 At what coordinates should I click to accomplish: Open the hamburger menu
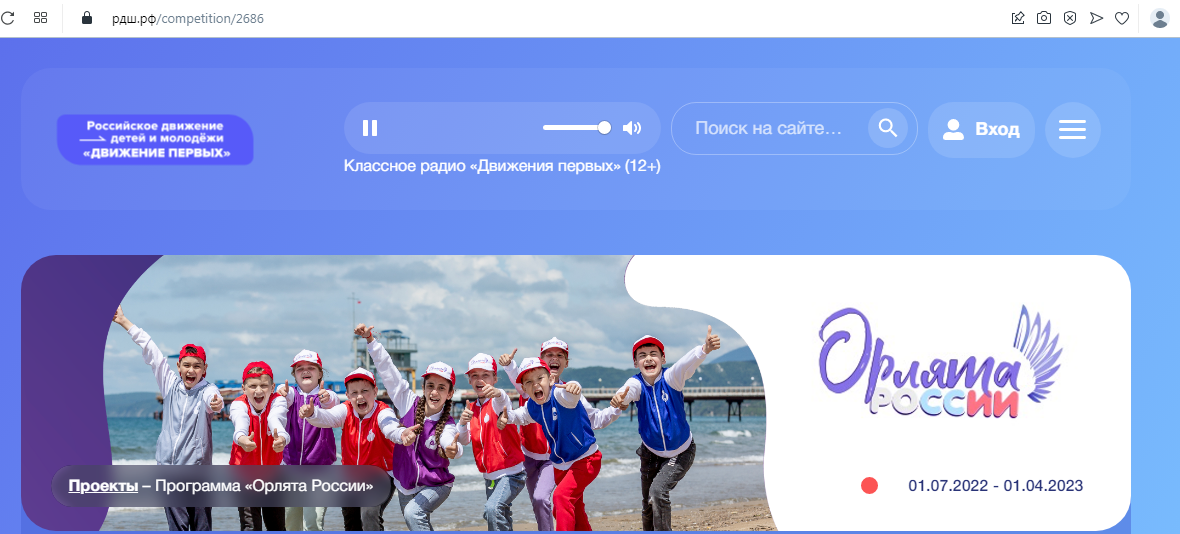click(x=1072, y=129)
